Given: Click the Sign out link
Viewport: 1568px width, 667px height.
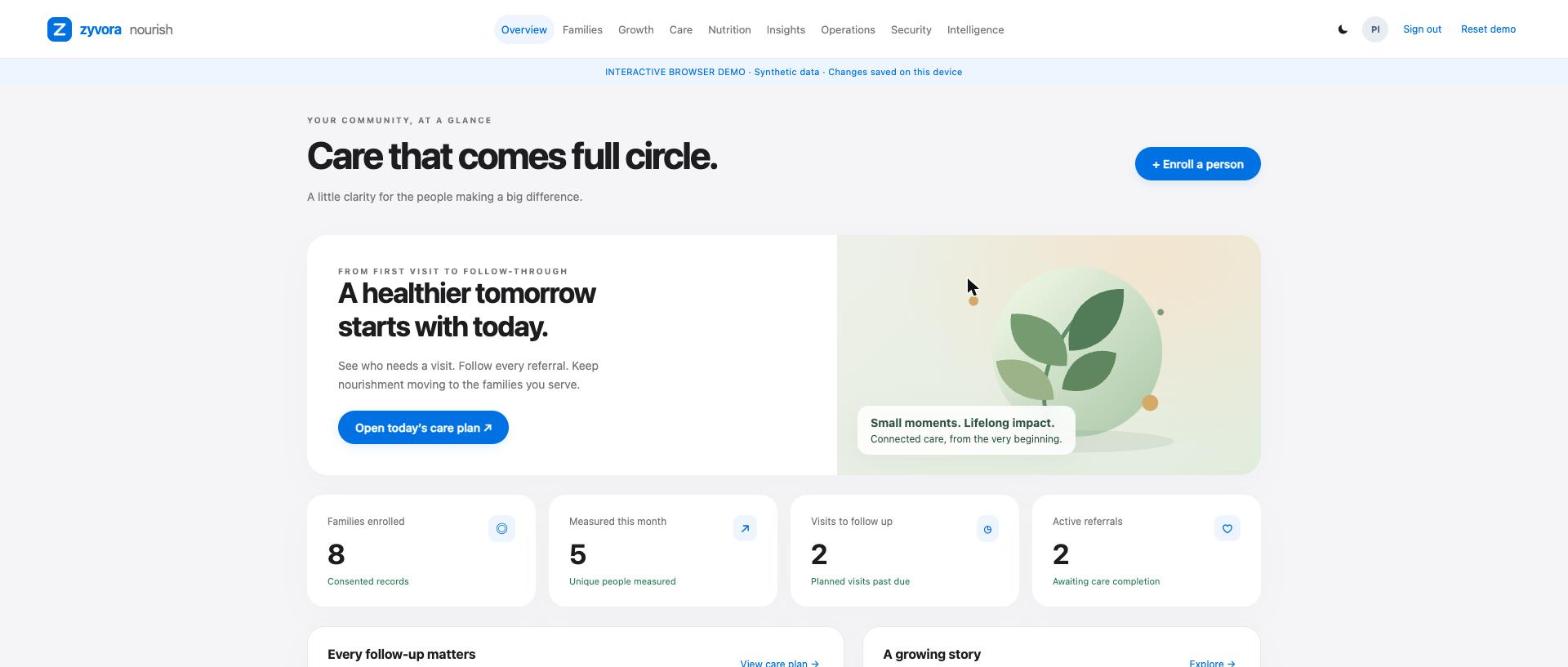Looking at the screenshot, I should [x=1422, y=29].
